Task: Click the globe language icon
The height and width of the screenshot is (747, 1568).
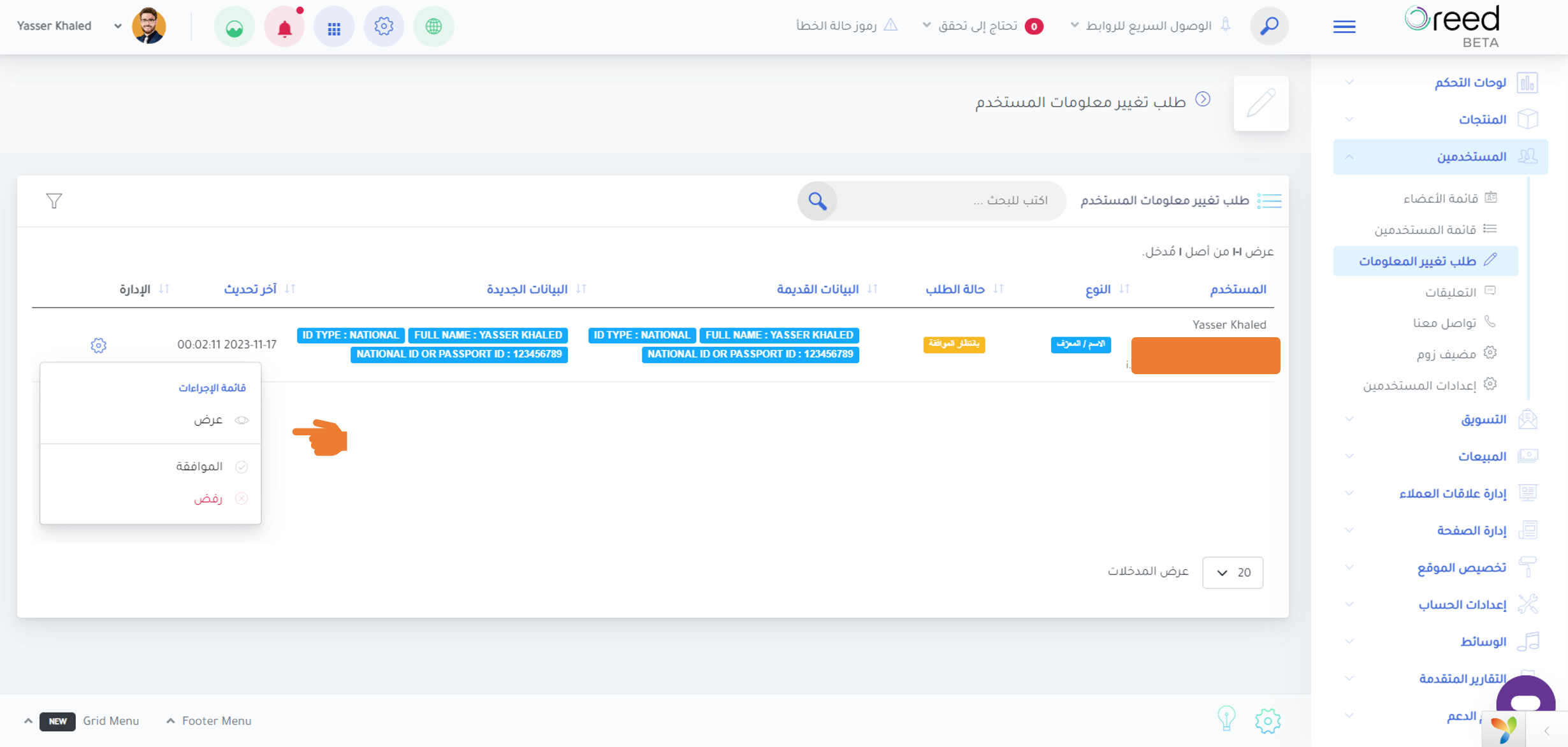Action: pos(433,27)
